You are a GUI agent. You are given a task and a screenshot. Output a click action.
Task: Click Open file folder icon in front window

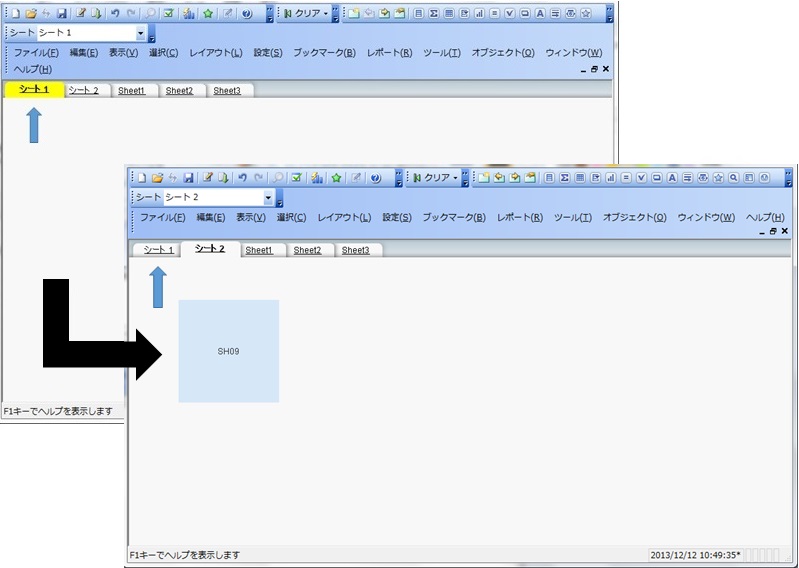[157, 178]
